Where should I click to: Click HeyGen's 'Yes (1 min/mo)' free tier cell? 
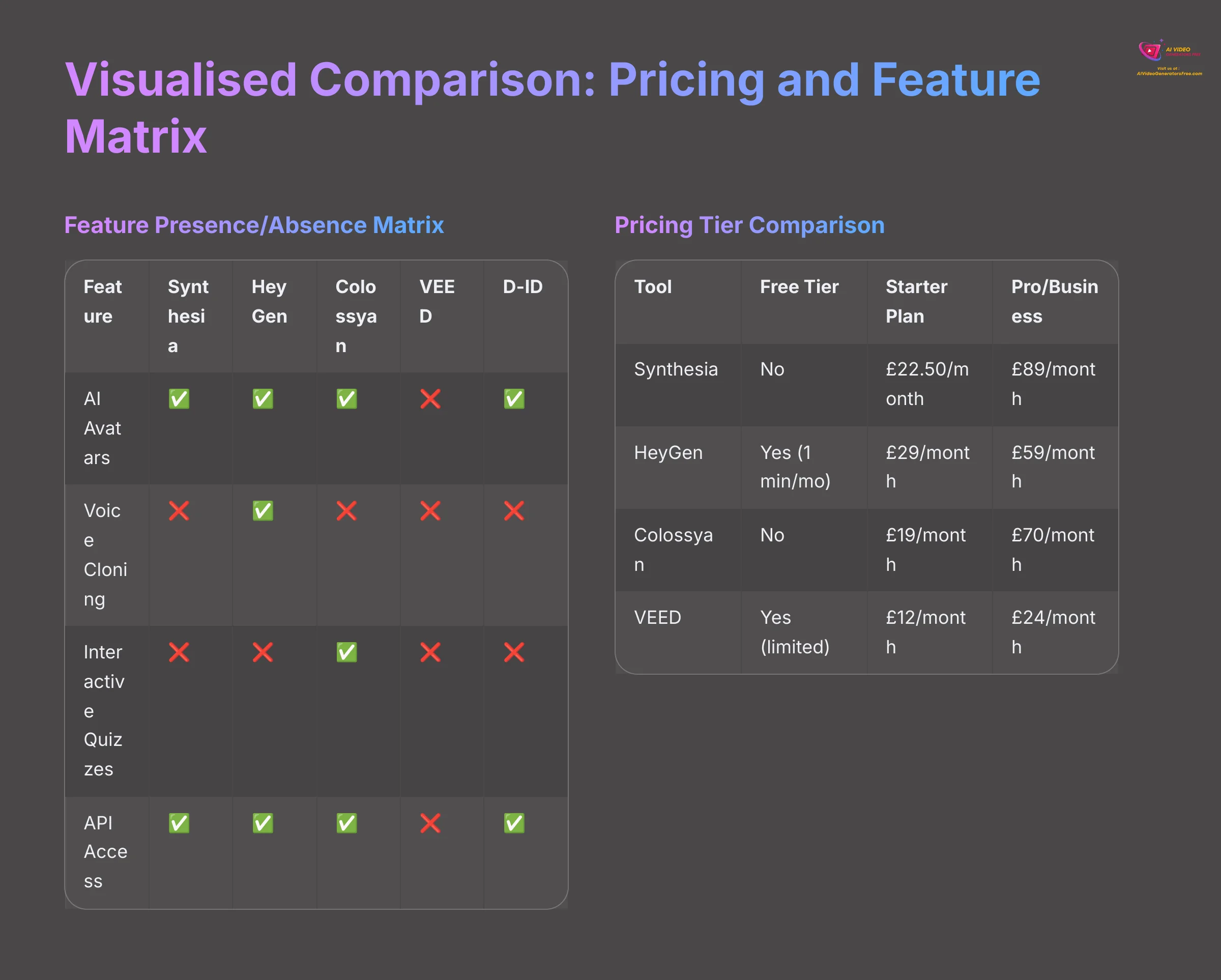click(x=795, y=467)
